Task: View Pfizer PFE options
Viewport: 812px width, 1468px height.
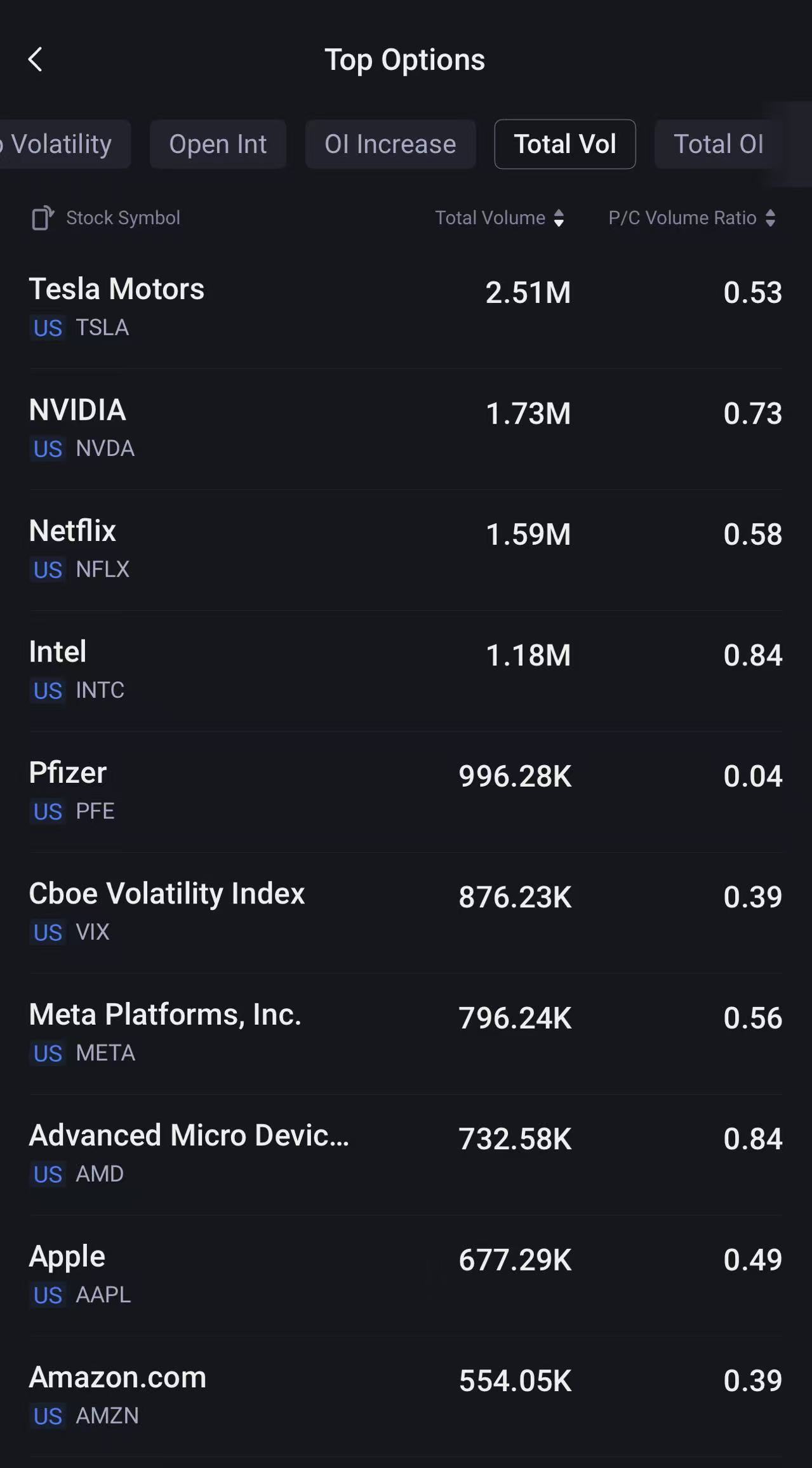Action: (x=405, y=791)
